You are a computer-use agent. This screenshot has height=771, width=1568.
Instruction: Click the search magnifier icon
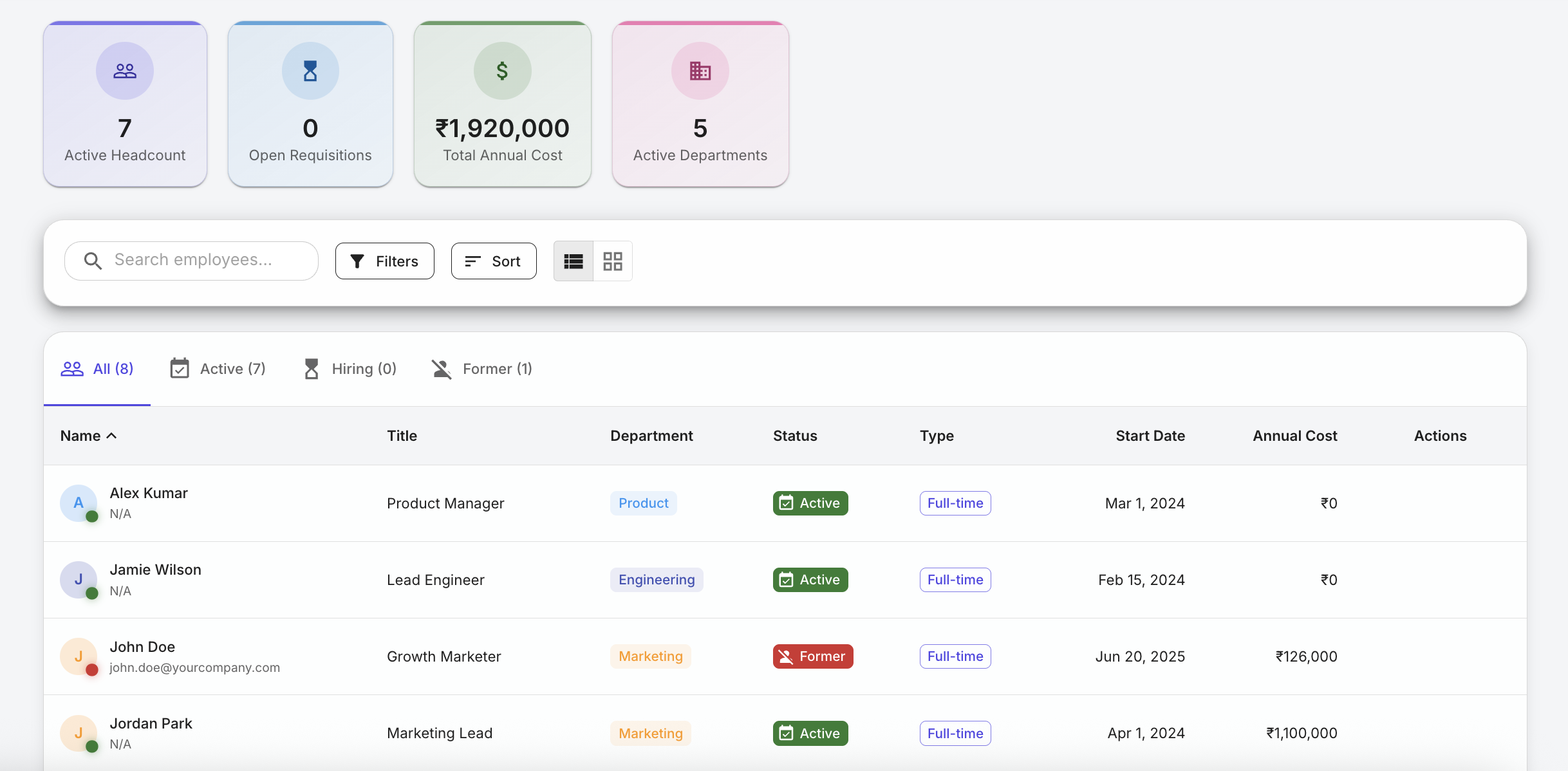coord(93,261)
